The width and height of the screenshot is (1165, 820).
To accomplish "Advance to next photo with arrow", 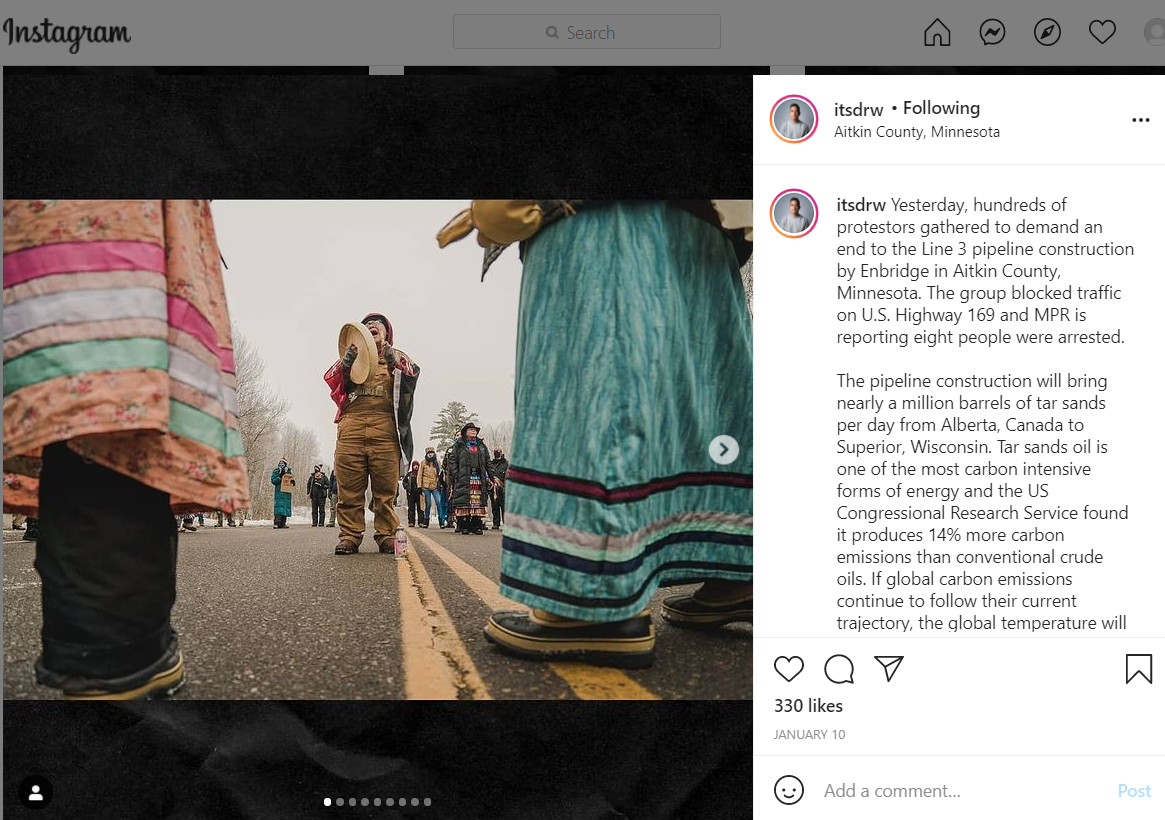I will point(724,450).
